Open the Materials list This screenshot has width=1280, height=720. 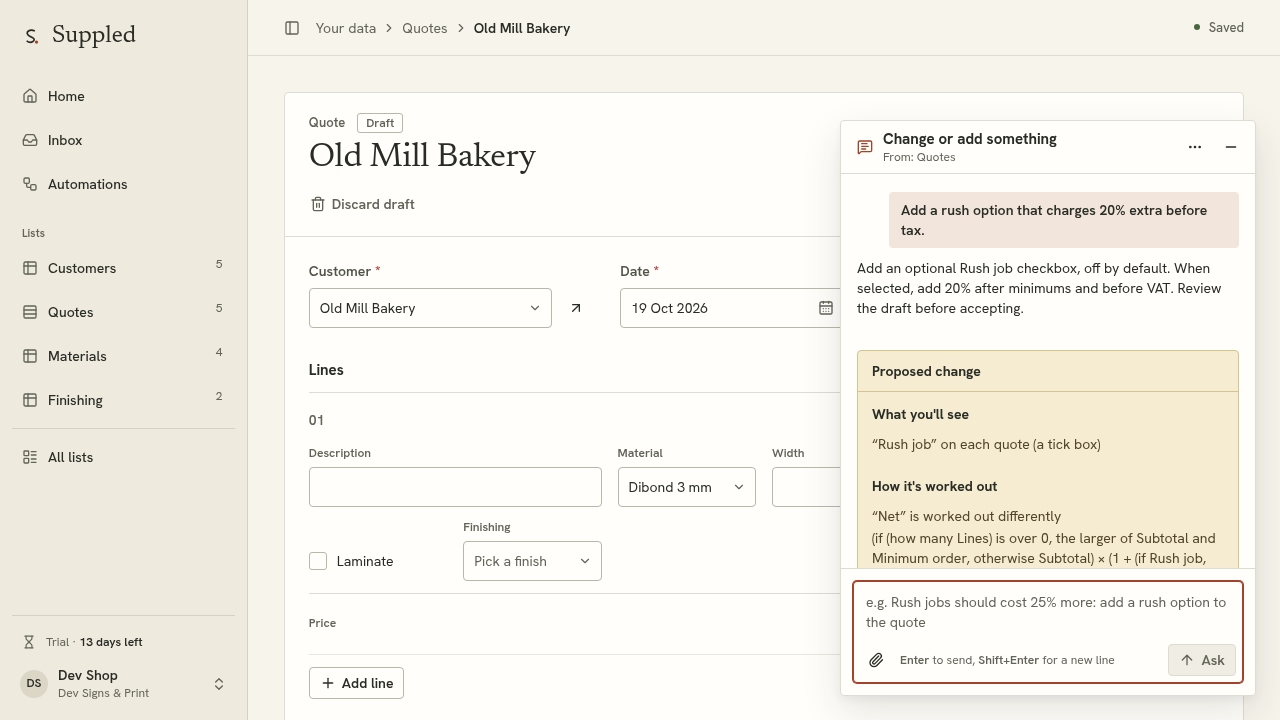pyautogui.click(x=124, y=356)
